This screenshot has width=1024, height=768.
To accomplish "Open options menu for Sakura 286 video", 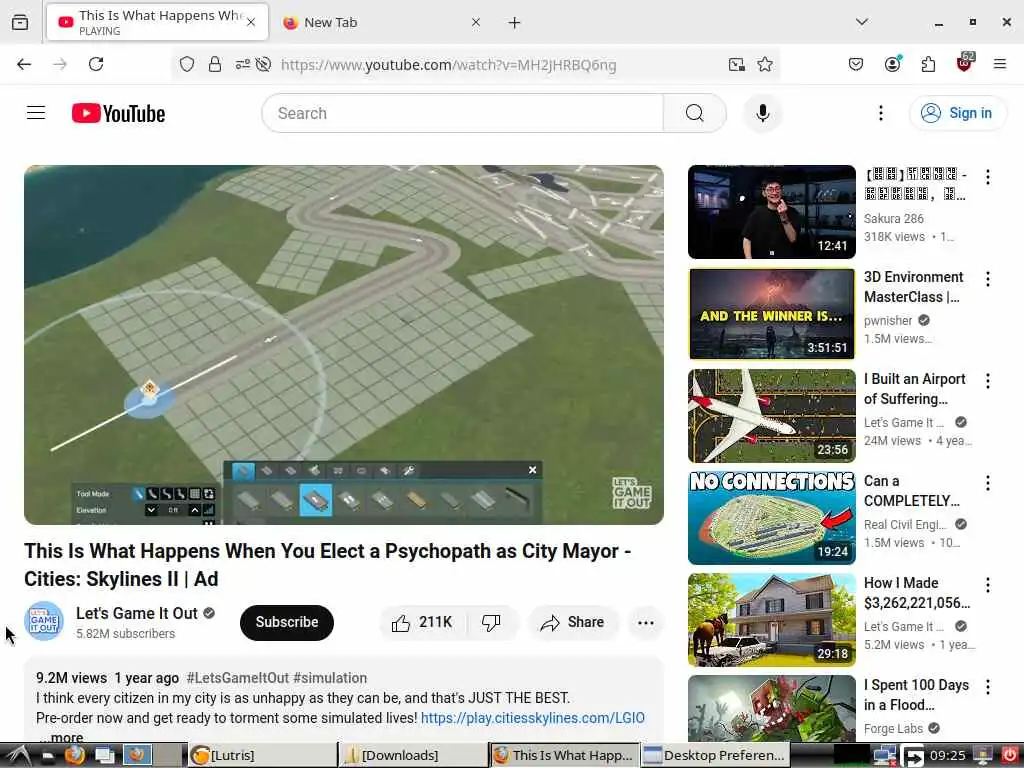I will 987,177.
